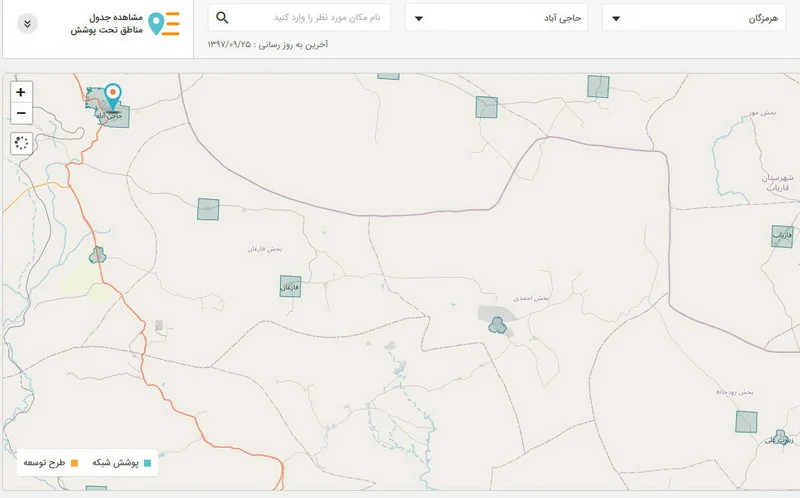Click coverage blob near بخش احمدی
The image size is (800, 498).
497,326
